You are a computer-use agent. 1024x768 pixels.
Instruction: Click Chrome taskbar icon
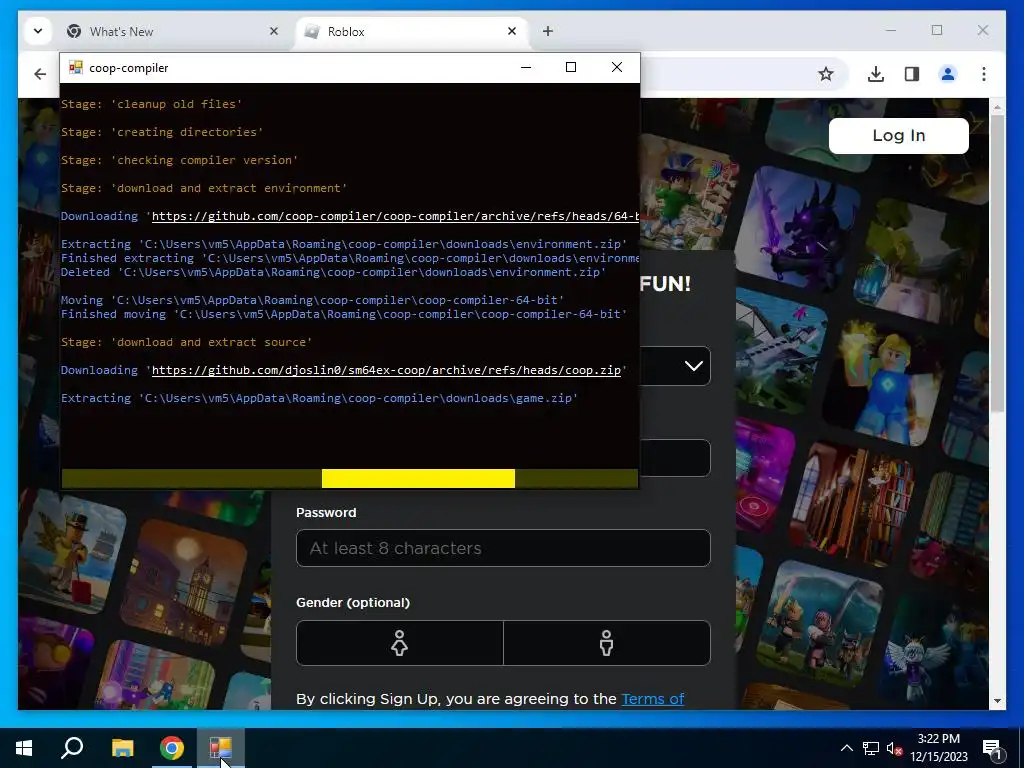click(x=172, y=748)
